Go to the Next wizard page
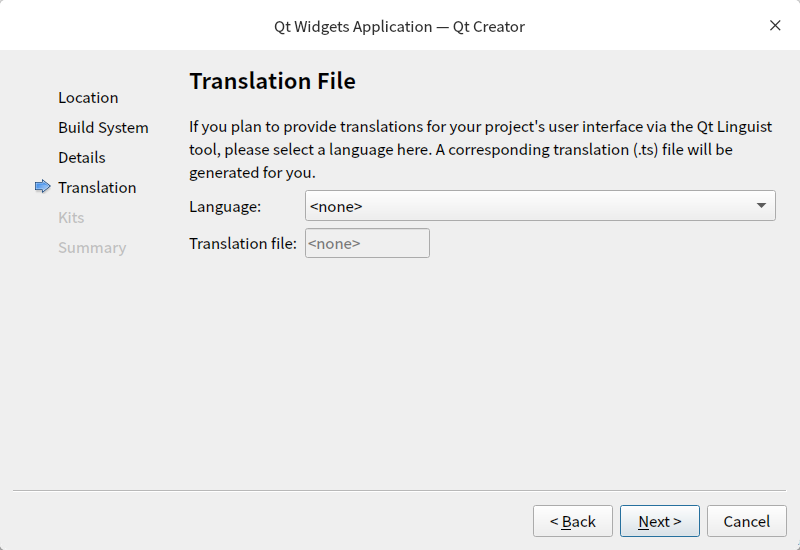800x550 pixels. [659, 521]
